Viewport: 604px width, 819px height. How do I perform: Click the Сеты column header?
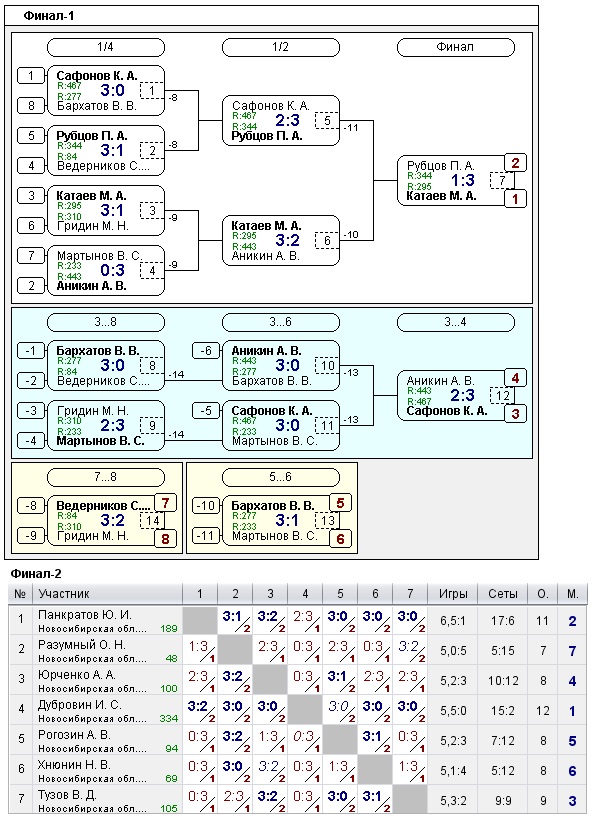(503, 594)
